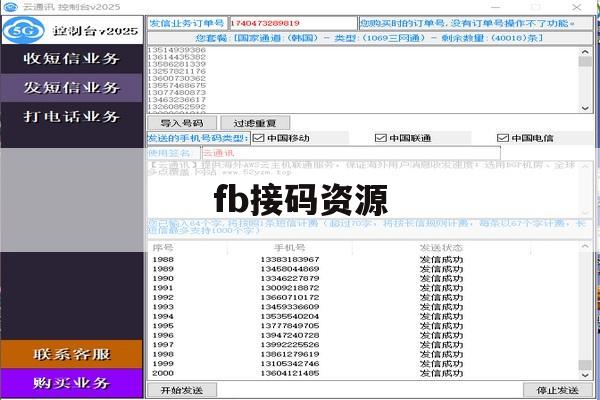Viewport: 600px width, 400px height.
Task: Click the results table scrollbar thumb
Action: coord(585,365)
